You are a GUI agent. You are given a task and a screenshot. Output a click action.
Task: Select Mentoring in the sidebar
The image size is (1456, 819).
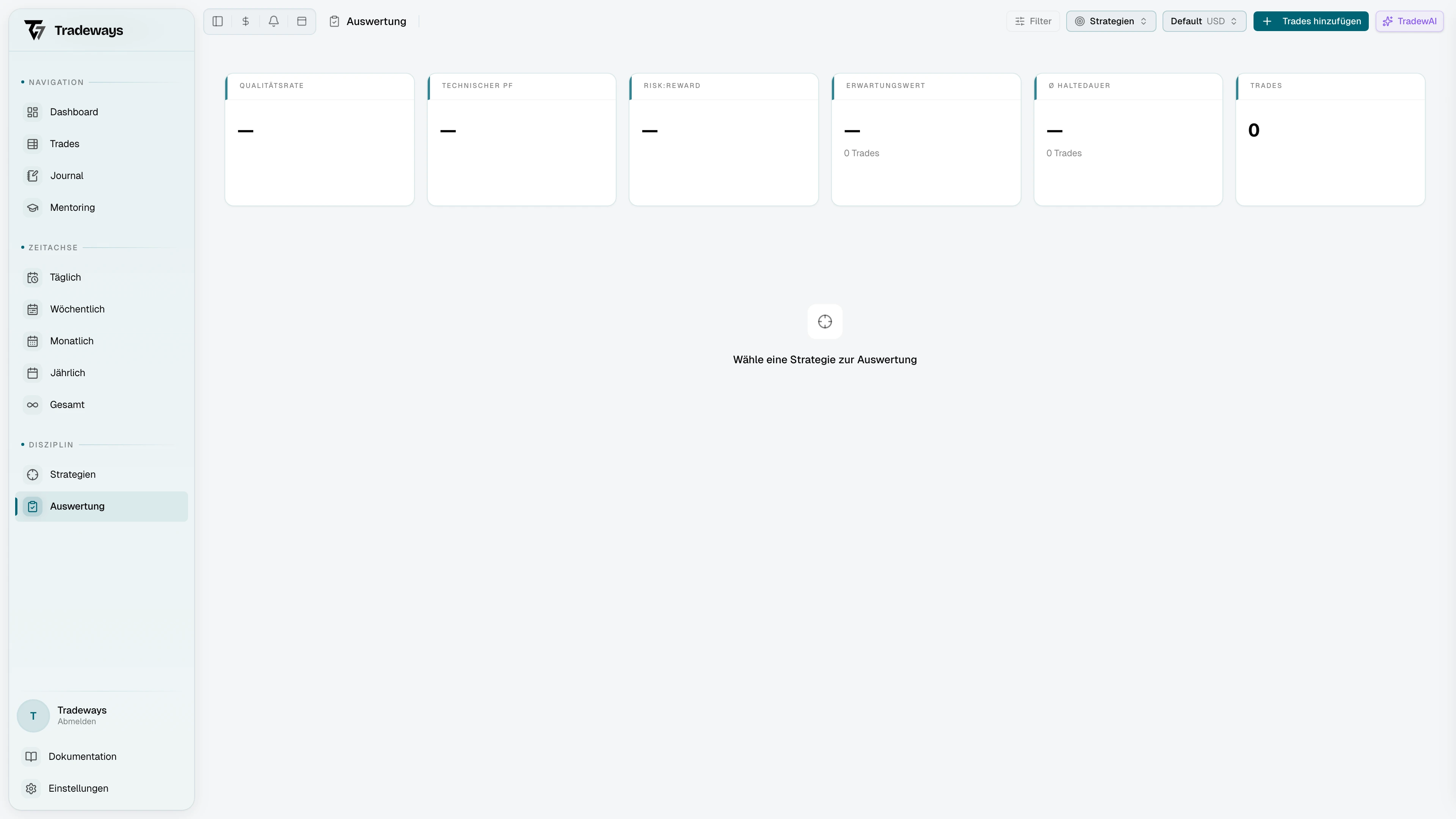coord(72,207)
